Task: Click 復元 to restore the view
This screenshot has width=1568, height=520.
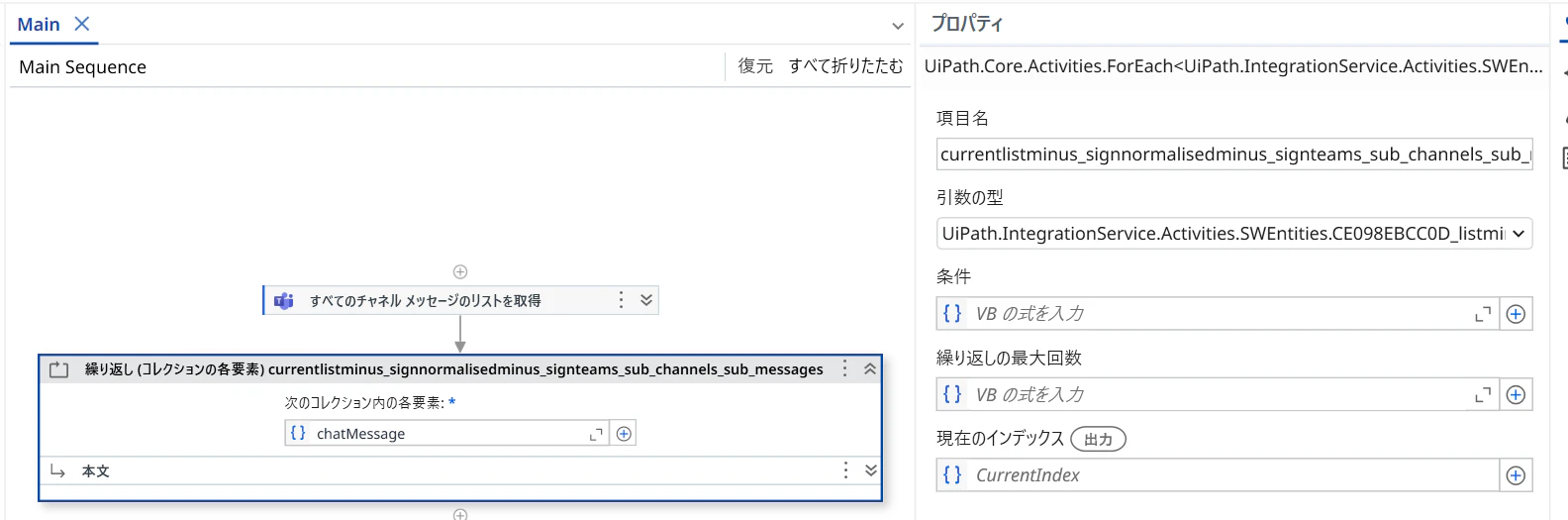Action: click(x=755, y=66)
